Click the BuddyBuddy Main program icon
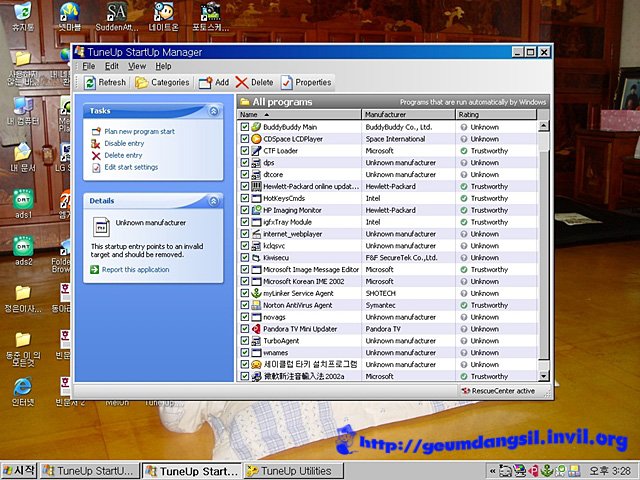 pyautogui.click(x=256, y=127)
